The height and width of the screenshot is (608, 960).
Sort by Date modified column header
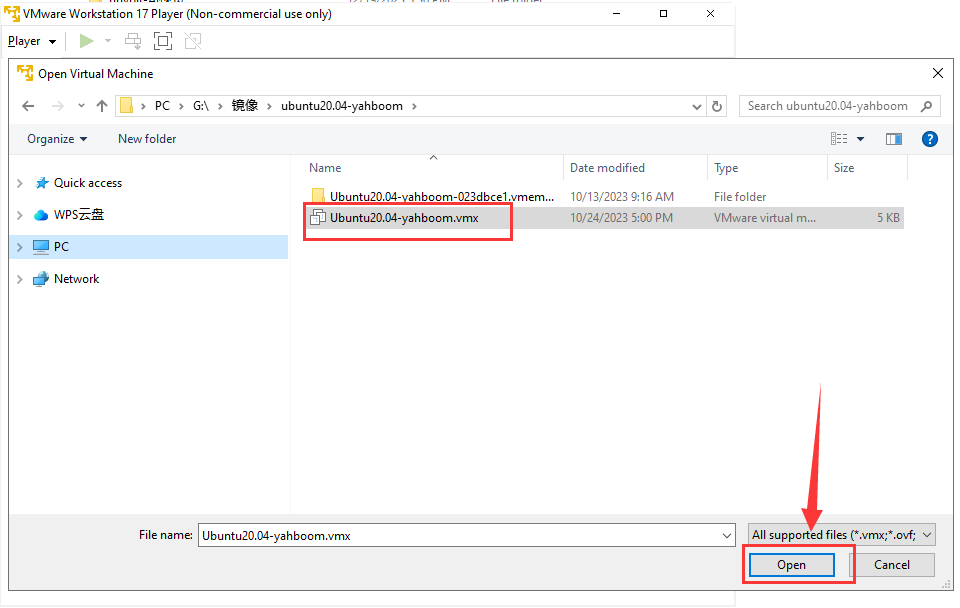pyautogui.click(x=607, y=168)
